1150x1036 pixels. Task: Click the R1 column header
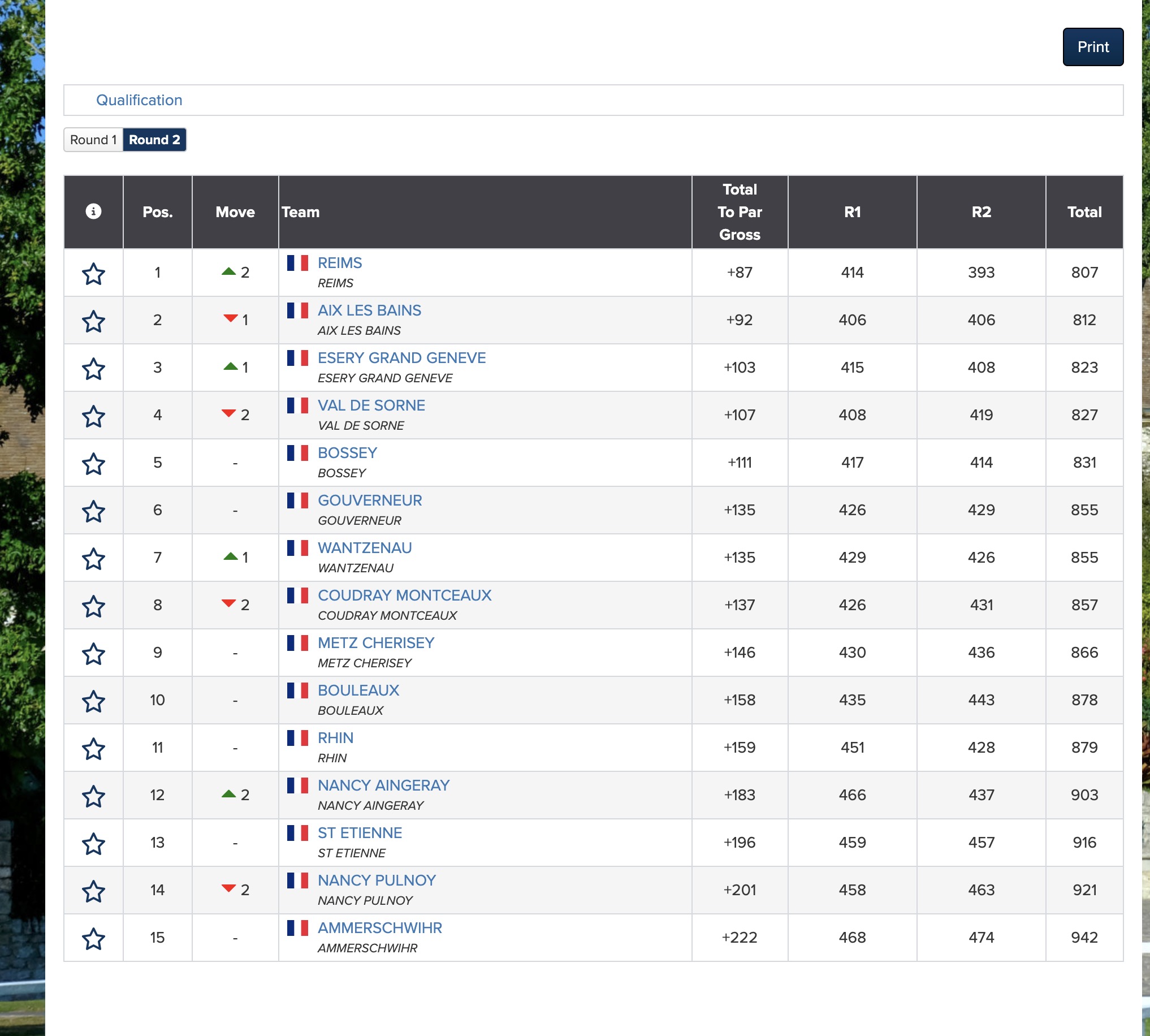coord(853,212)
